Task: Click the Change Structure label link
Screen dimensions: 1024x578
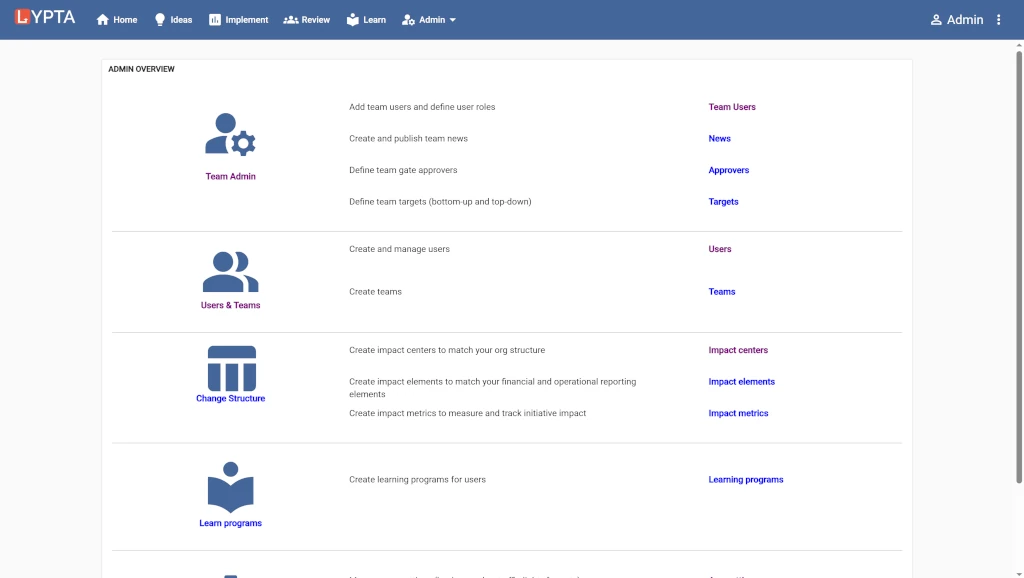Action: point(231,398)
